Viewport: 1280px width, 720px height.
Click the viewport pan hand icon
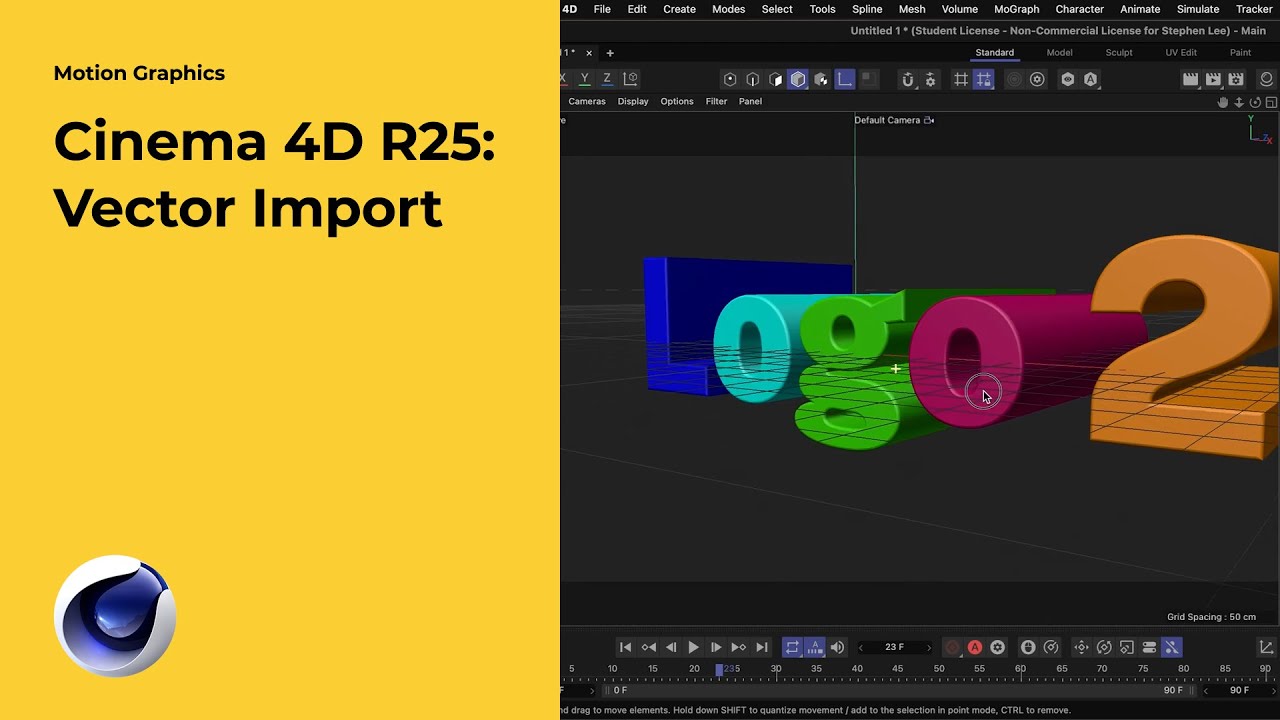pos(1222,102)
